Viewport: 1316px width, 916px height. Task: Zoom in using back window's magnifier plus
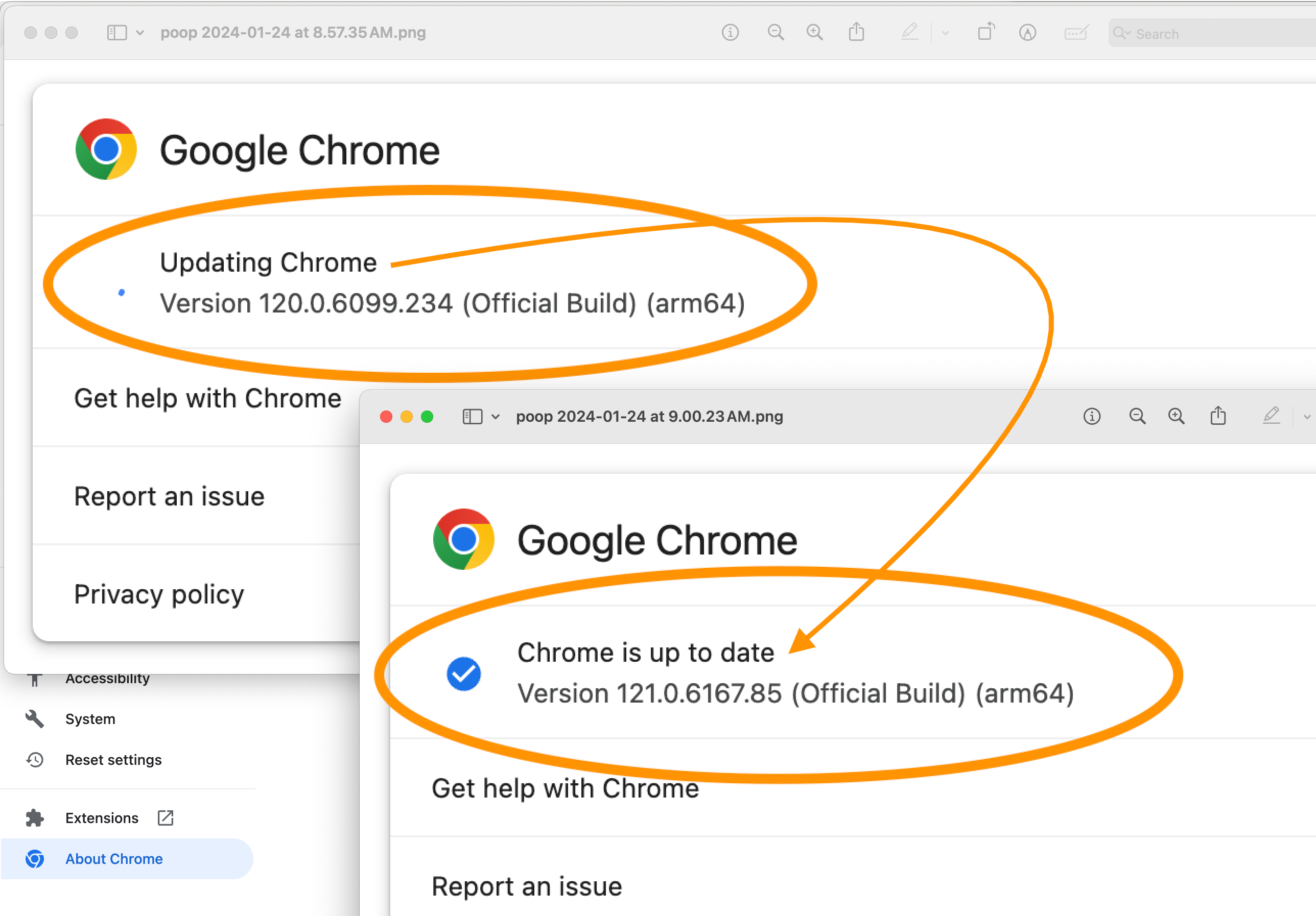[x=814, y=33]
